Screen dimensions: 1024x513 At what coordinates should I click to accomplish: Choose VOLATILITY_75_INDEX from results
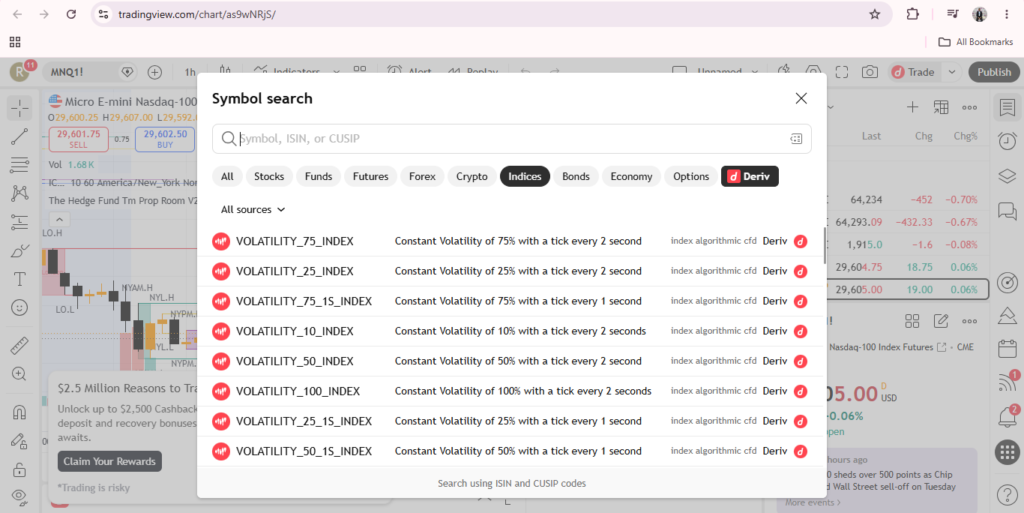tap(511, 241)
